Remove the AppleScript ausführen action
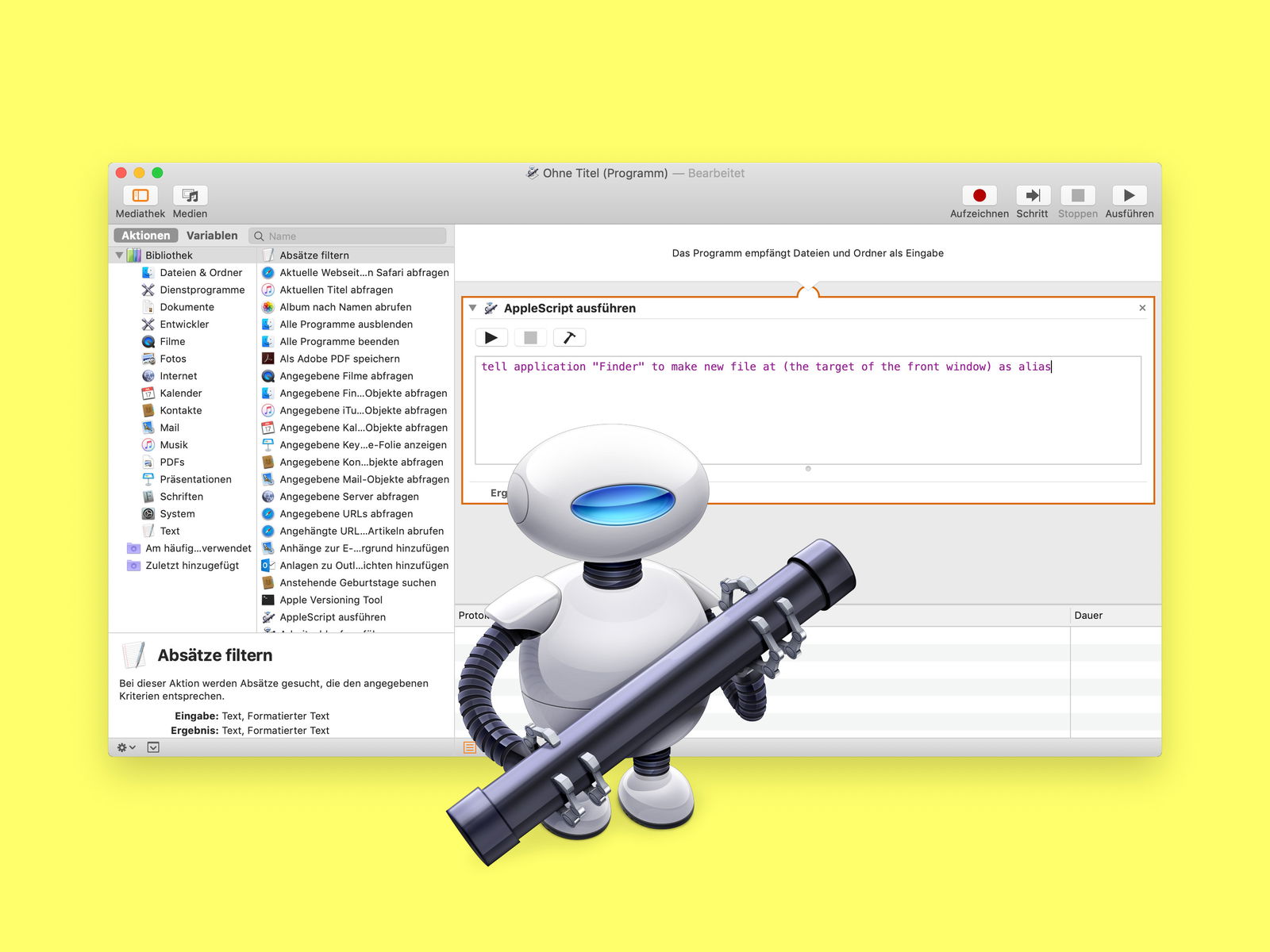Viewport: 1270px width, 952px height. point(1142,308)
